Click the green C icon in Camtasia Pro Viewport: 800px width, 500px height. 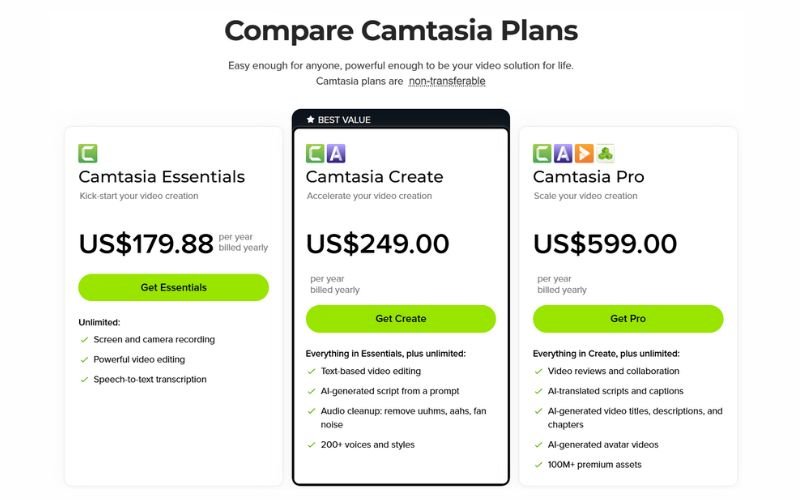click(542, 154)
